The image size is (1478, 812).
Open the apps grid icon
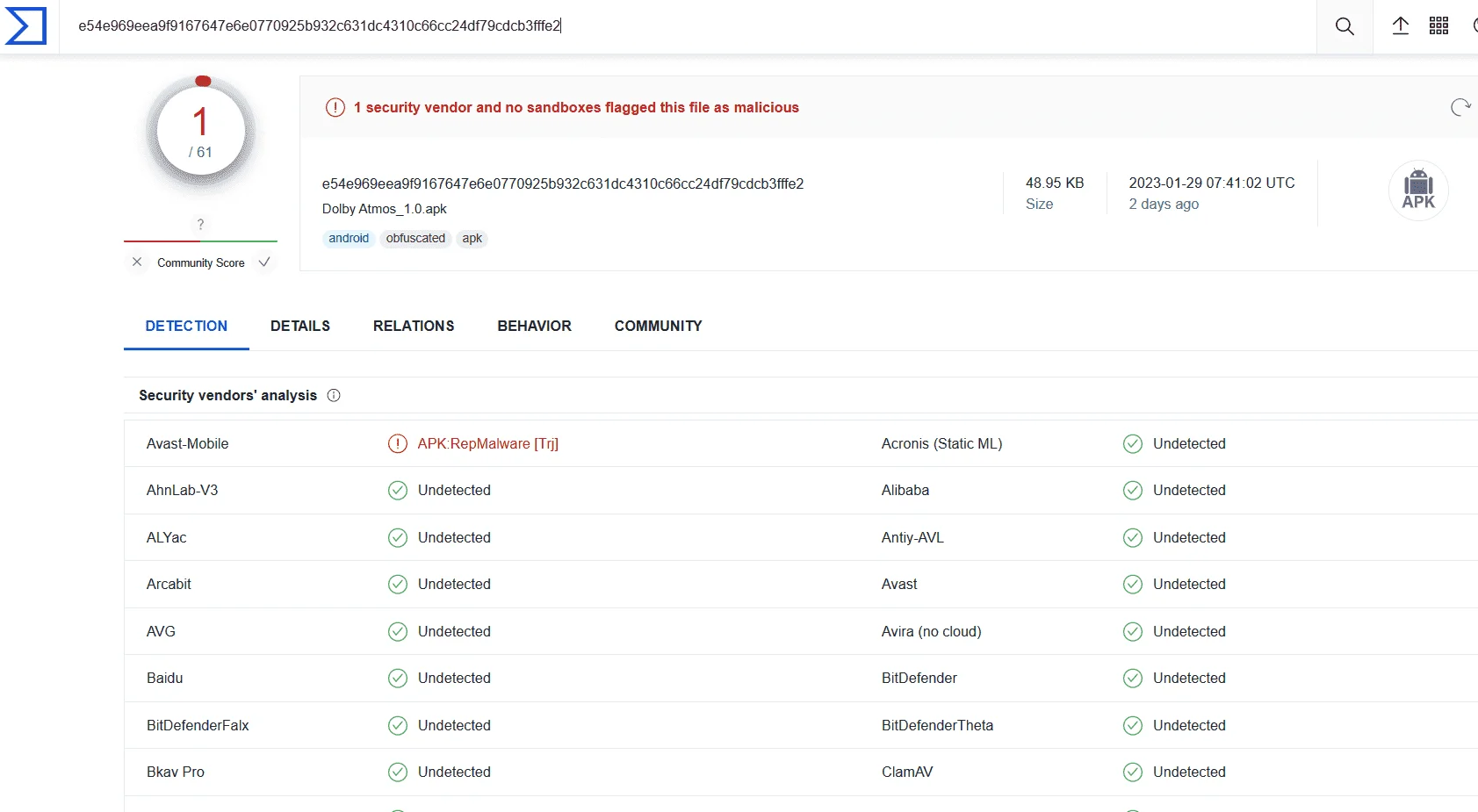coord(1438,25)
